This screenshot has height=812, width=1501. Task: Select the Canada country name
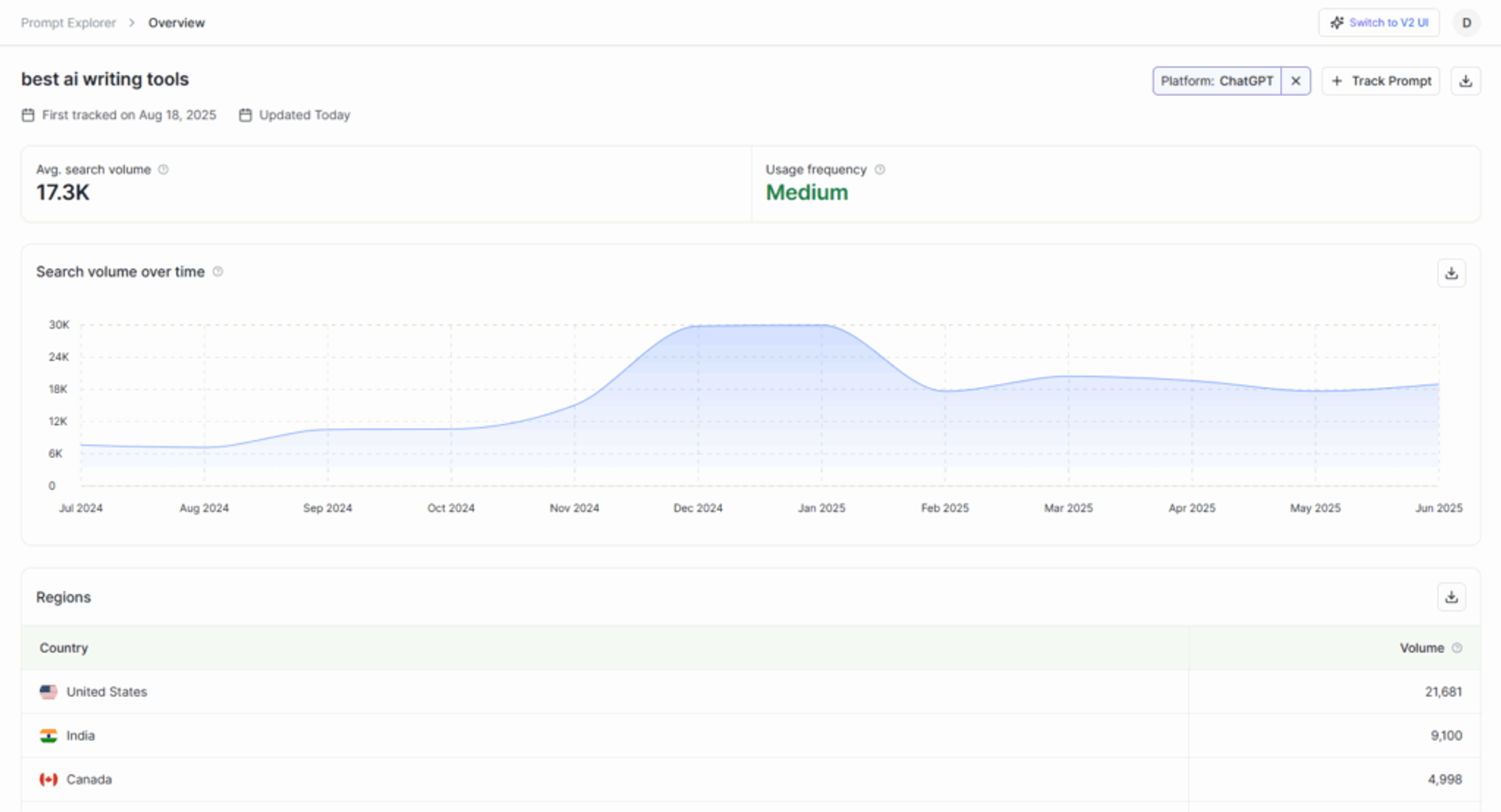tap(89, 779)
